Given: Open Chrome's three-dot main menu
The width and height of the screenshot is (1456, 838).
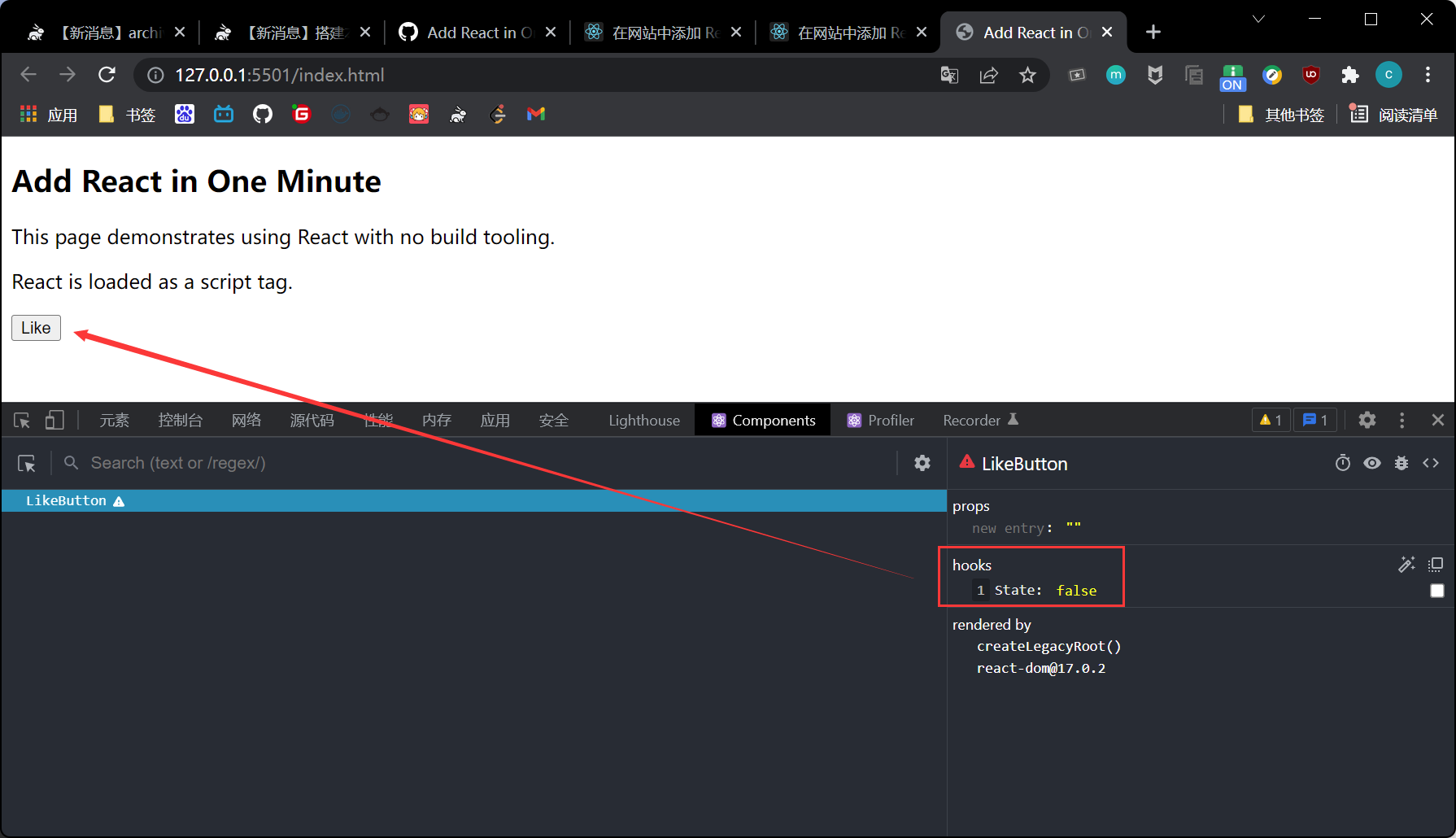Looking at the screenshot, I should [1428, 75].
